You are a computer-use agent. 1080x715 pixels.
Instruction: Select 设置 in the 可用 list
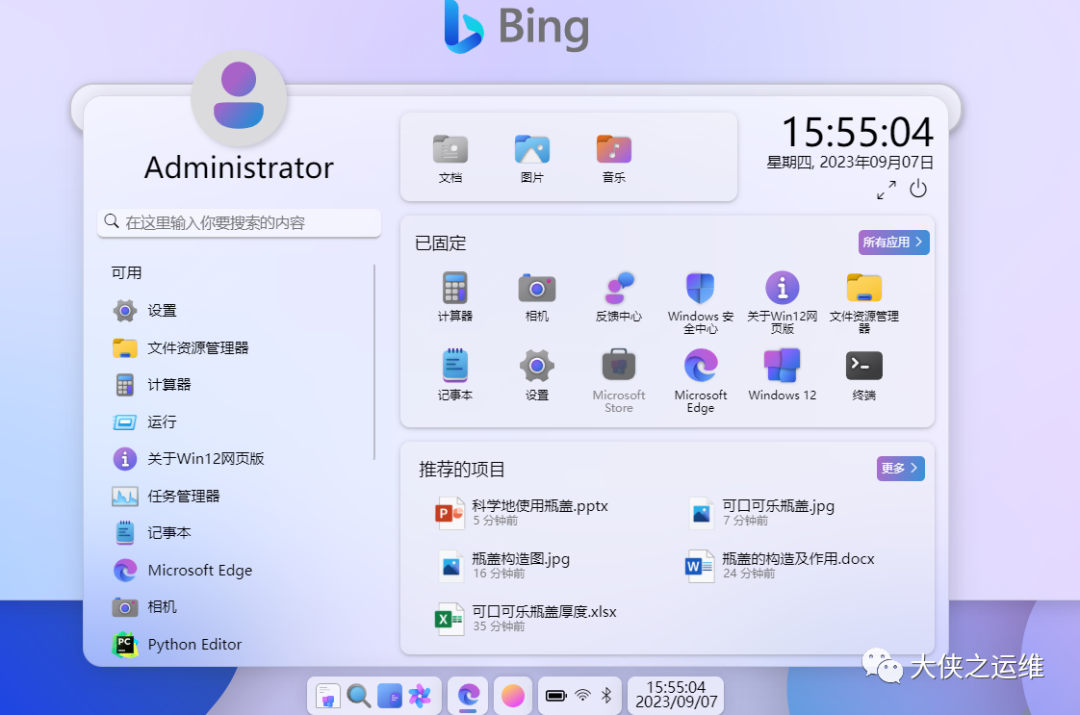tap(238, 311)
